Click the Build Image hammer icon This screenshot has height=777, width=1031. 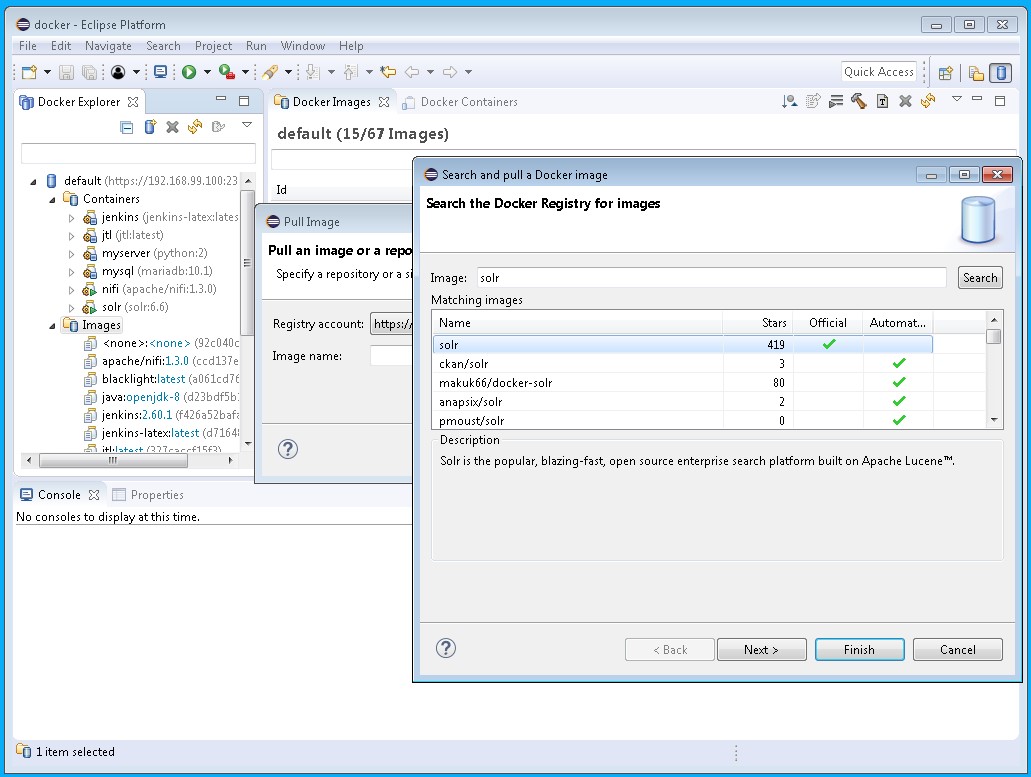(x=859, y=101)
